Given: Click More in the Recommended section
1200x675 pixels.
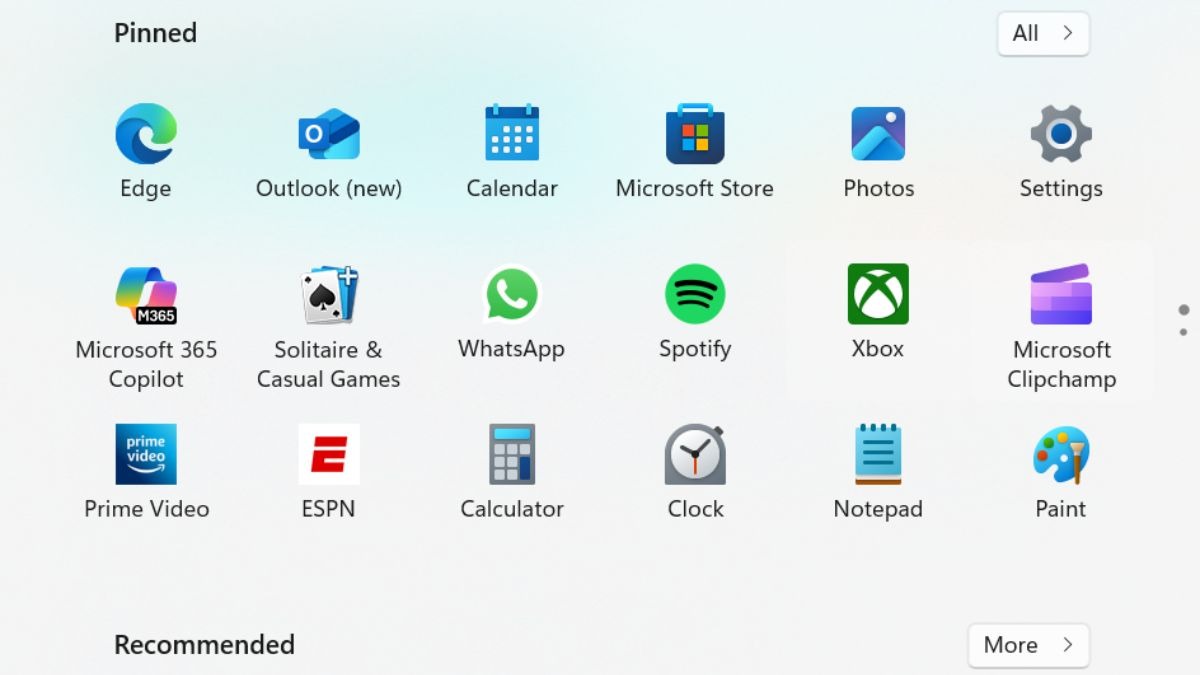Looking at the screenshot, I should (1028, 645).
